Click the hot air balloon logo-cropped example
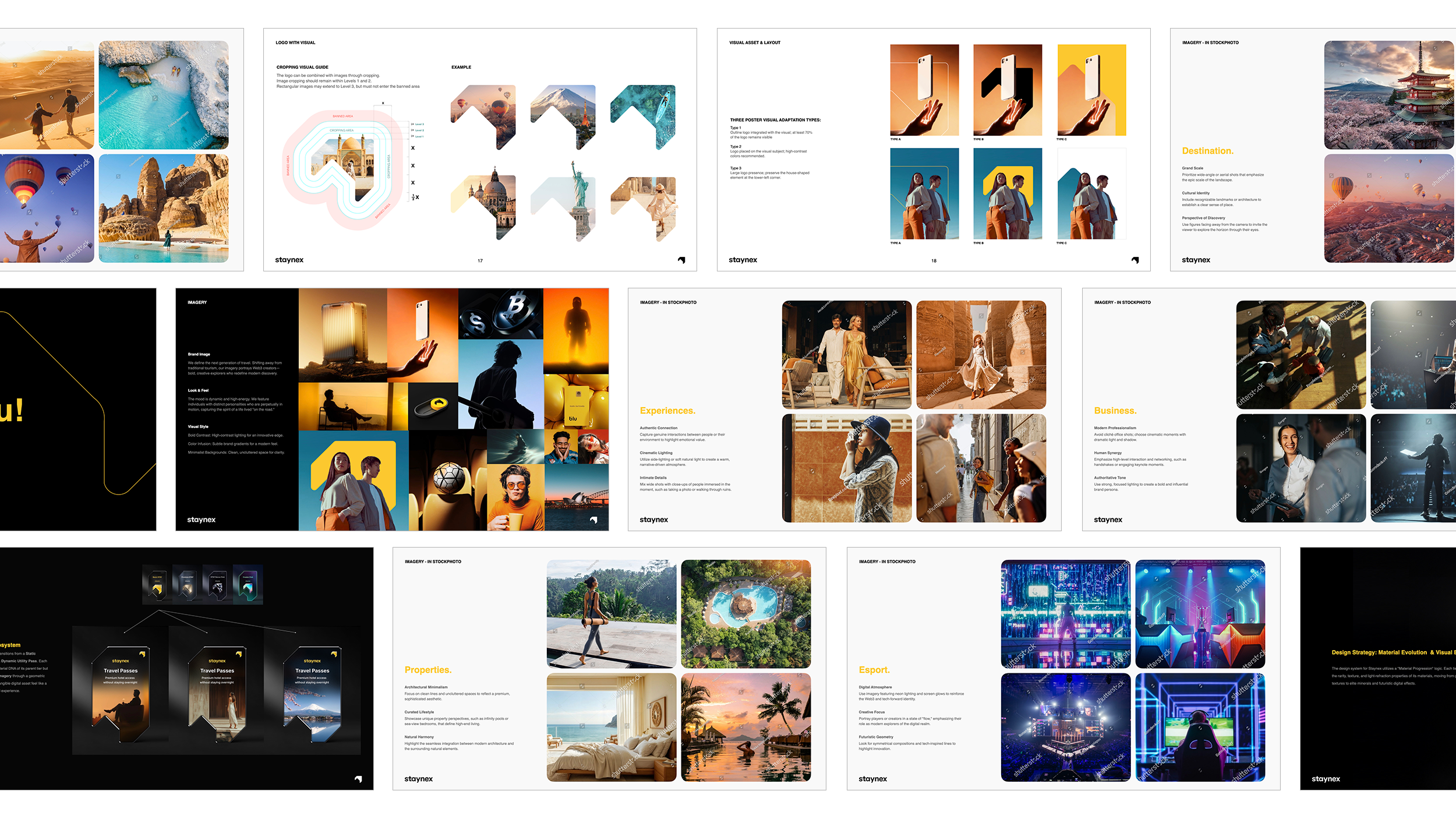This screenshot has height=819, width=1456. click(483, 117)
